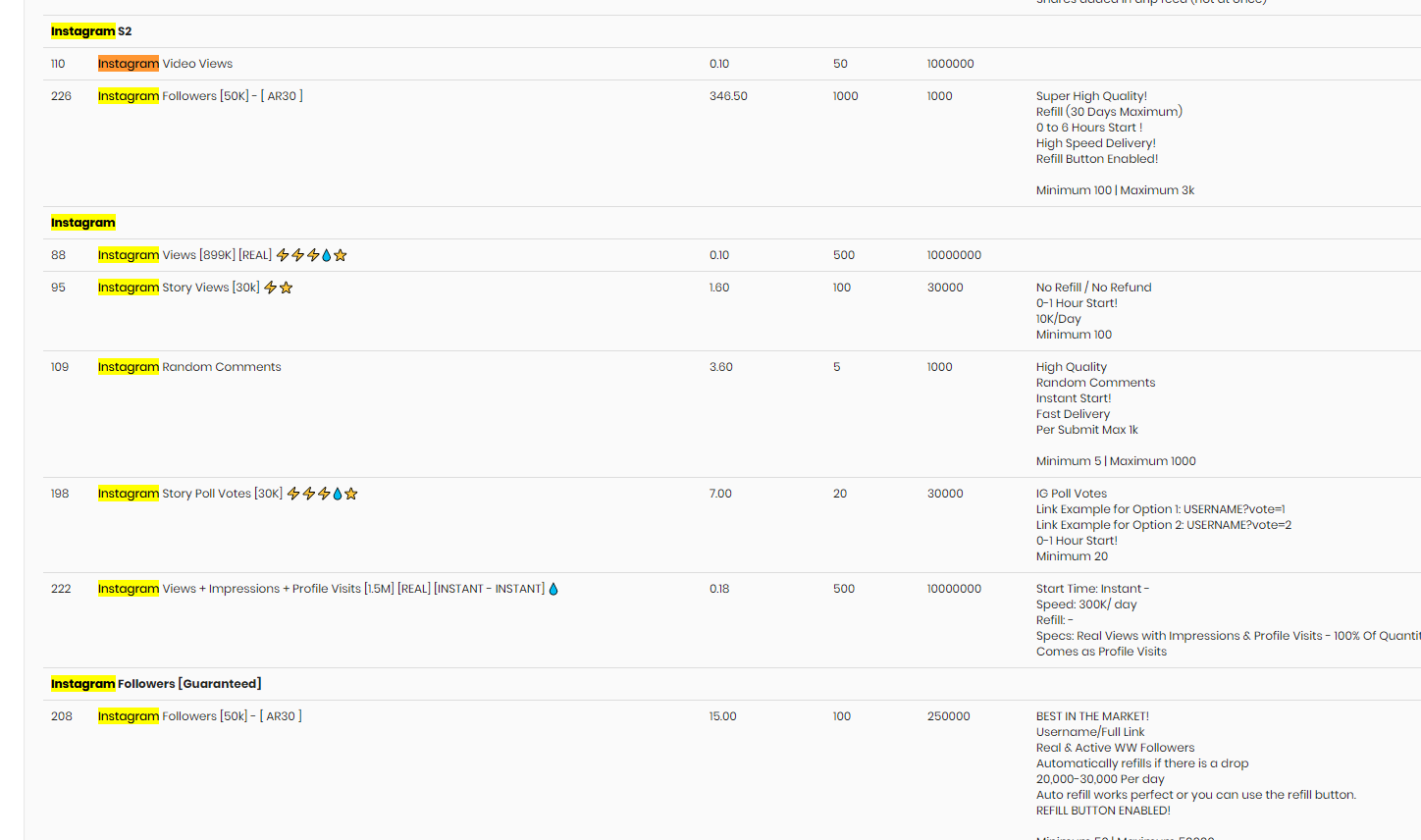The width and height of the screenshot is (1421, 840).
Task: Click "Comes as Profile Visits" text
Action: (1101, 652)
